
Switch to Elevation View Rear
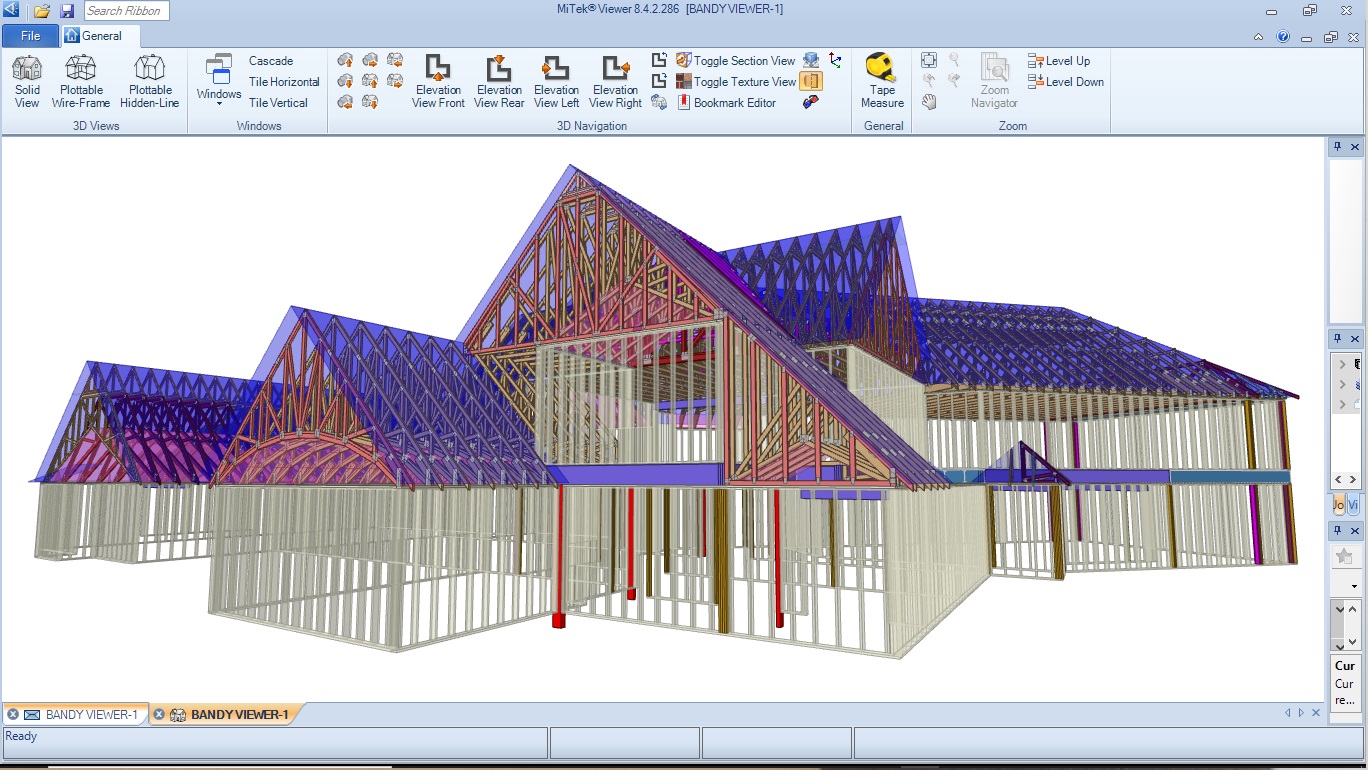point(499,81)
